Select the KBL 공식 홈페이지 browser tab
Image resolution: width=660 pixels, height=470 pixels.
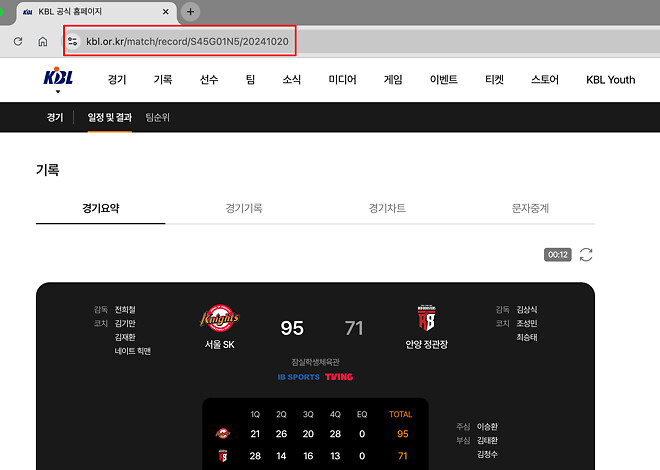[96, 12]
